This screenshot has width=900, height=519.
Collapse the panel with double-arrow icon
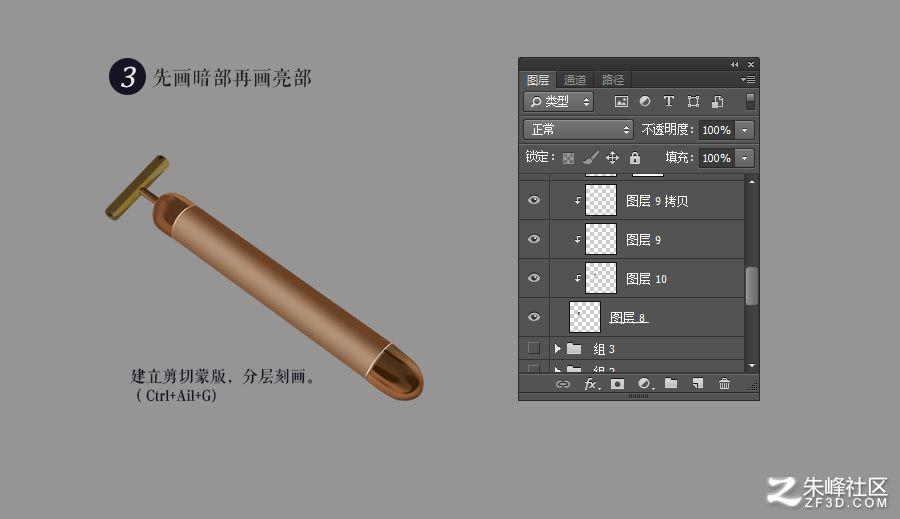(x=735, y=64)
